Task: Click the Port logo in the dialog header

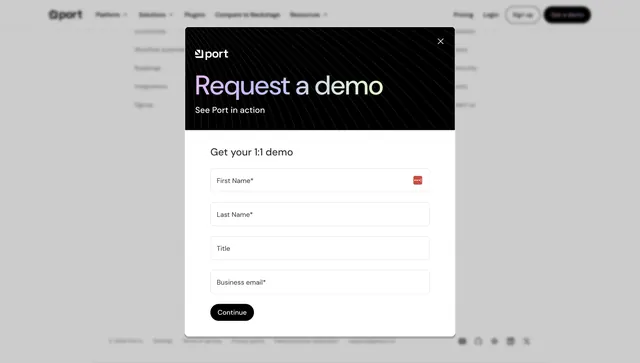Action: click(211, 54)
